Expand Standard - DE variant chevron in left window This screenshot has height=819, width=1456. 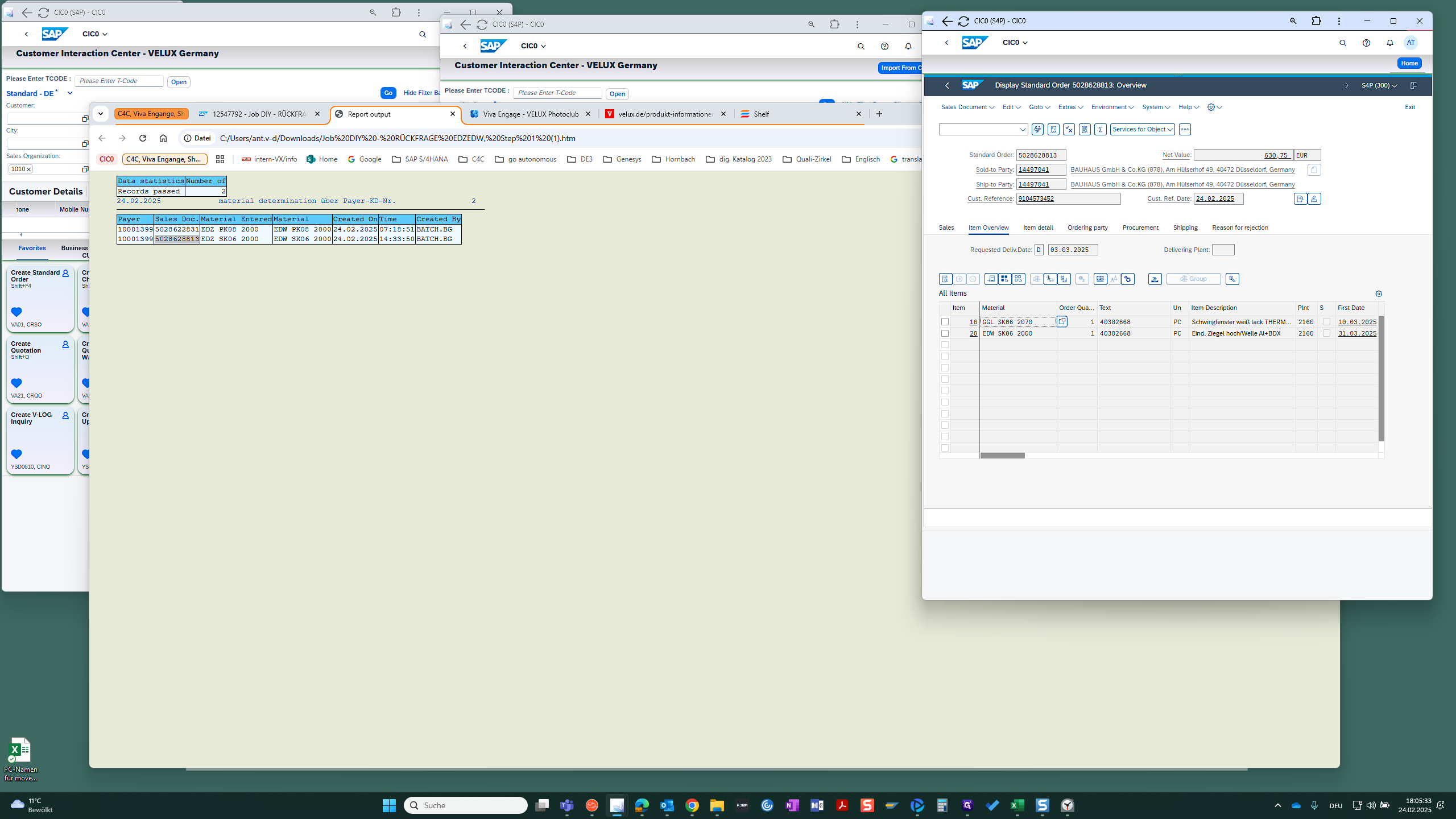click(x=70, y=93)
